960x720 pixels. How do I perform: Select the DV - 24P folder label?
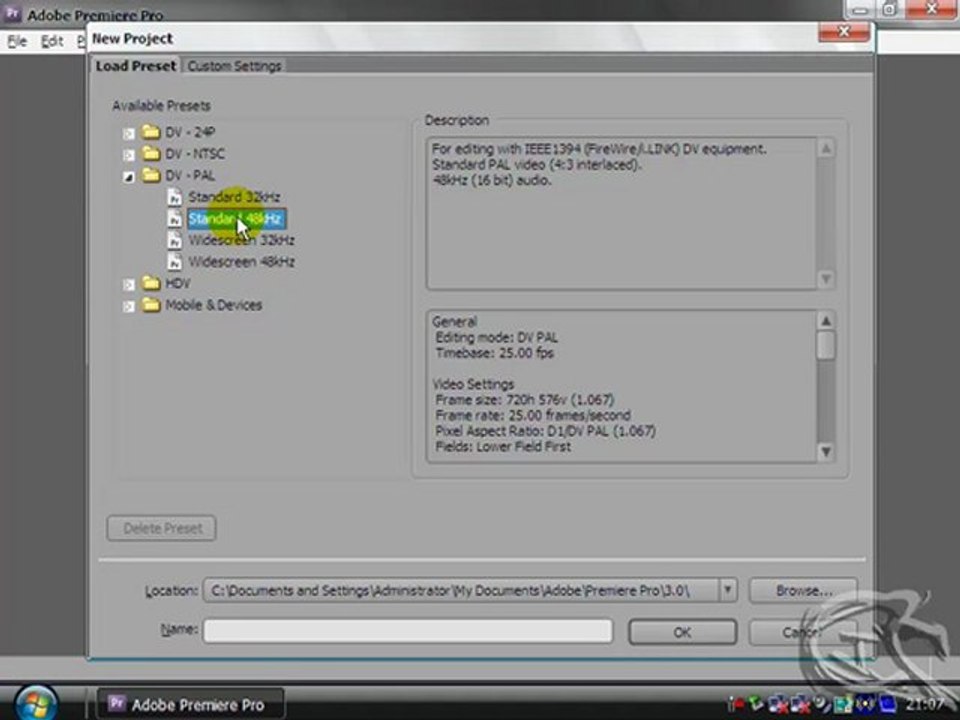click(190, 132)
